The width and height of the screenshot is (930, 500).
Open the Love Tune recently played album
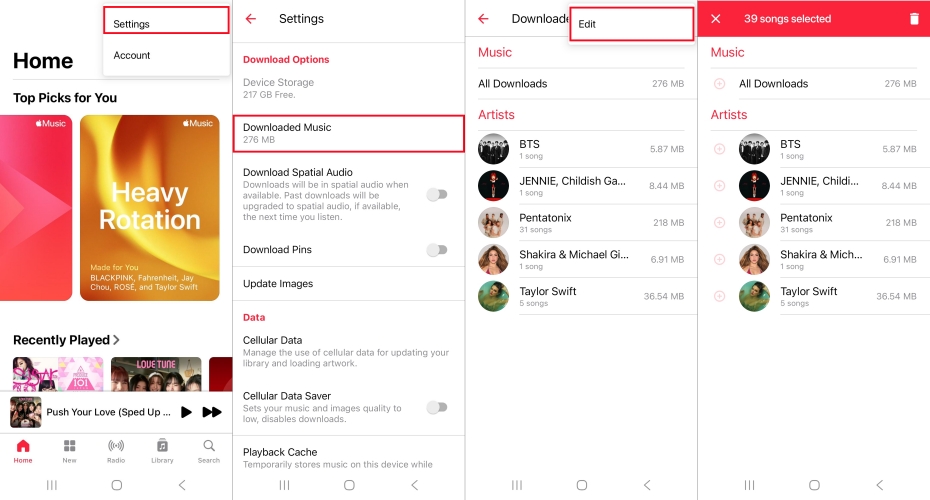pyautogui.click(x=156, y=374)
